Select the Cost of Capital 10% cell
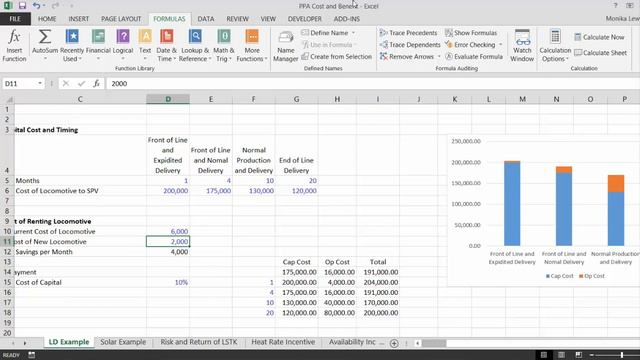640x360 pixels. coord(168,282)
